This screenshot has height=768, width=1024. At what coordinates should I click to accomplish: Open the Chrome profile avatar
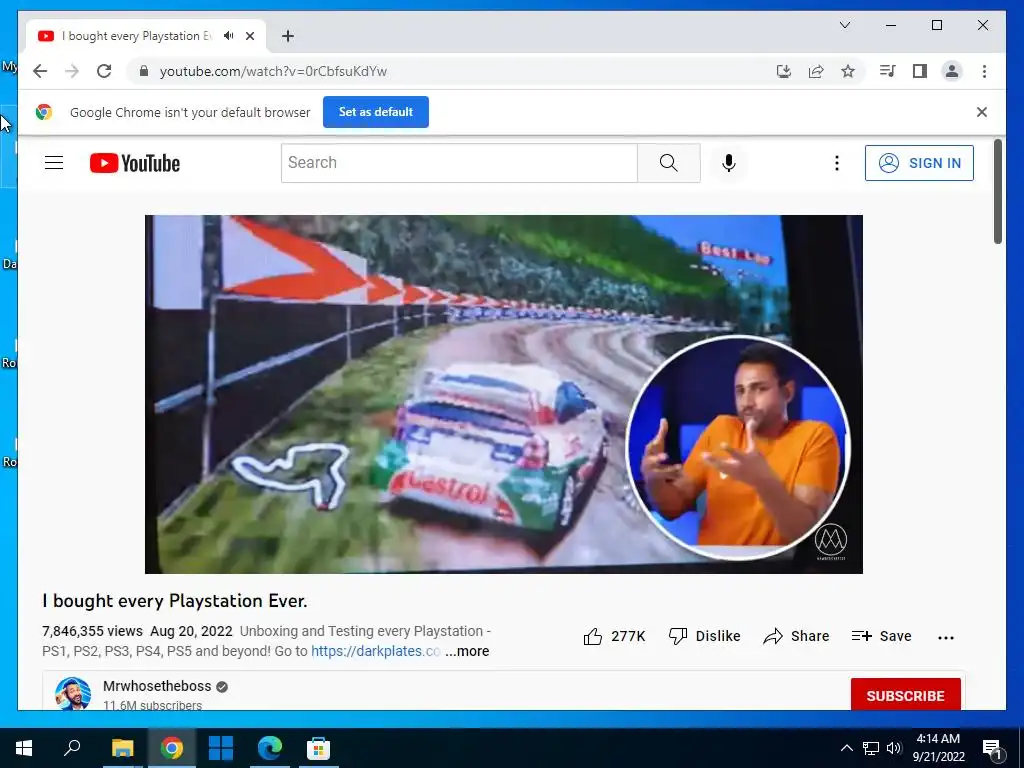pos(952,71)
